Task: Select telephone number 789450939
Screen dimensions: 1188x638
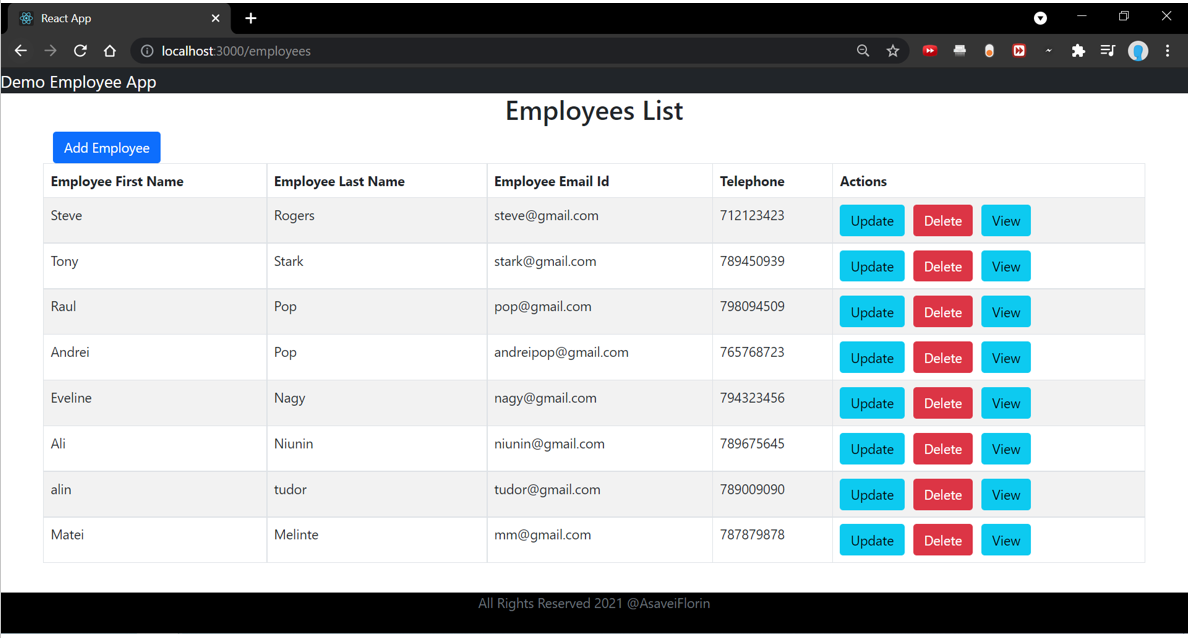Action: (x=752, y=261)
